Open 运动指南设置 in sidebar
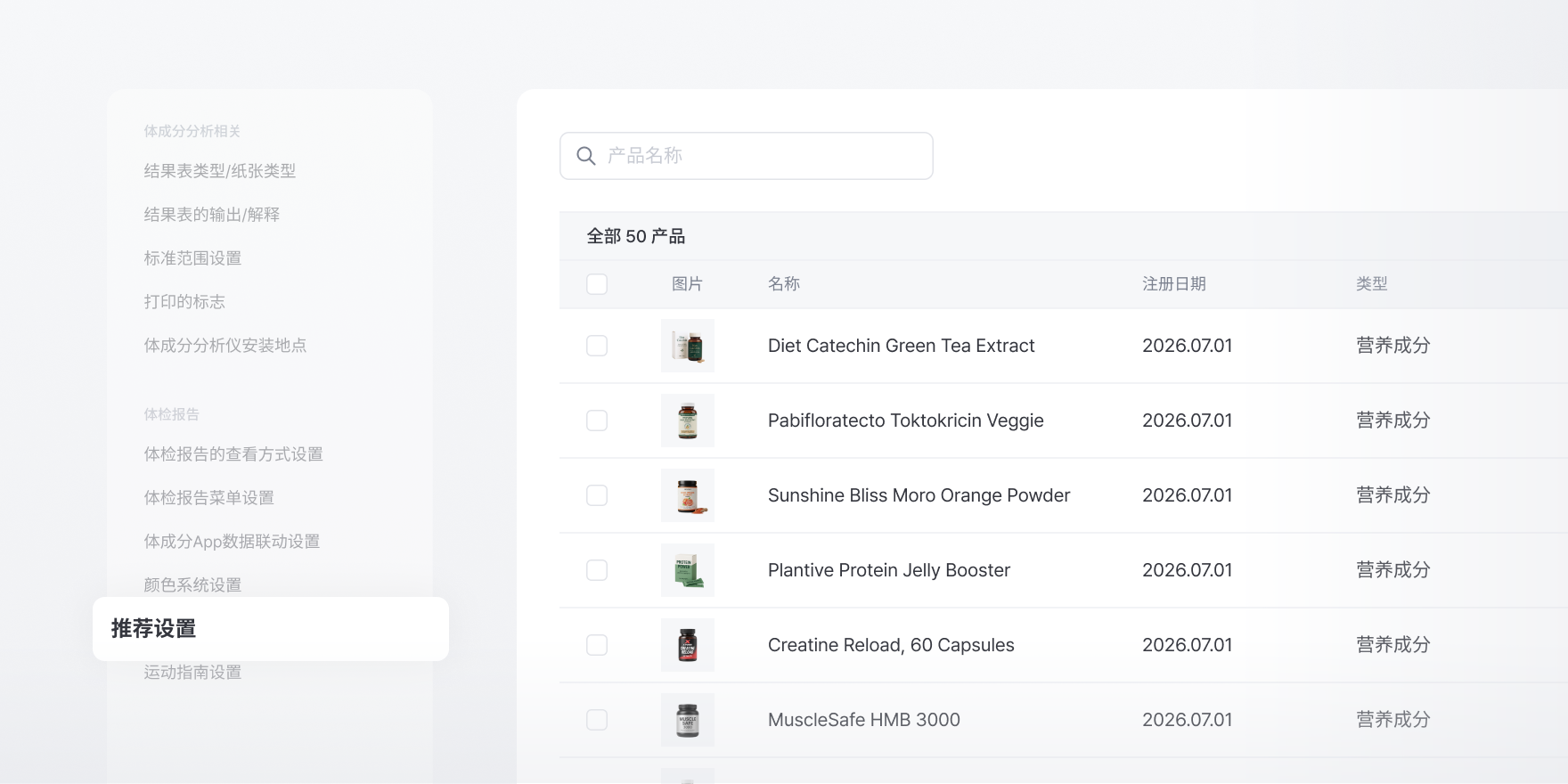Viewport: 1568px width, 784px height. 192,673
